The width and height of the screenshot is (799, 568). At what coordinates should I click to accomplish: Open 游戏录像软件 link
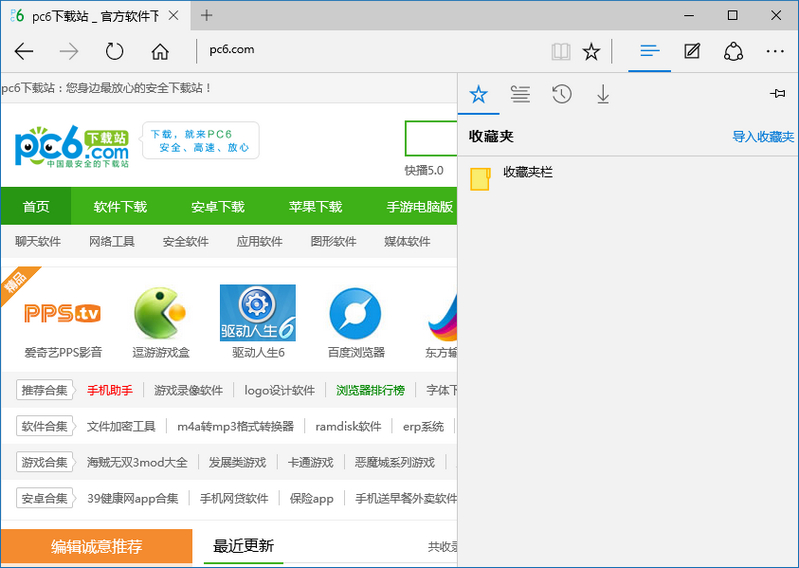(189, 390)
